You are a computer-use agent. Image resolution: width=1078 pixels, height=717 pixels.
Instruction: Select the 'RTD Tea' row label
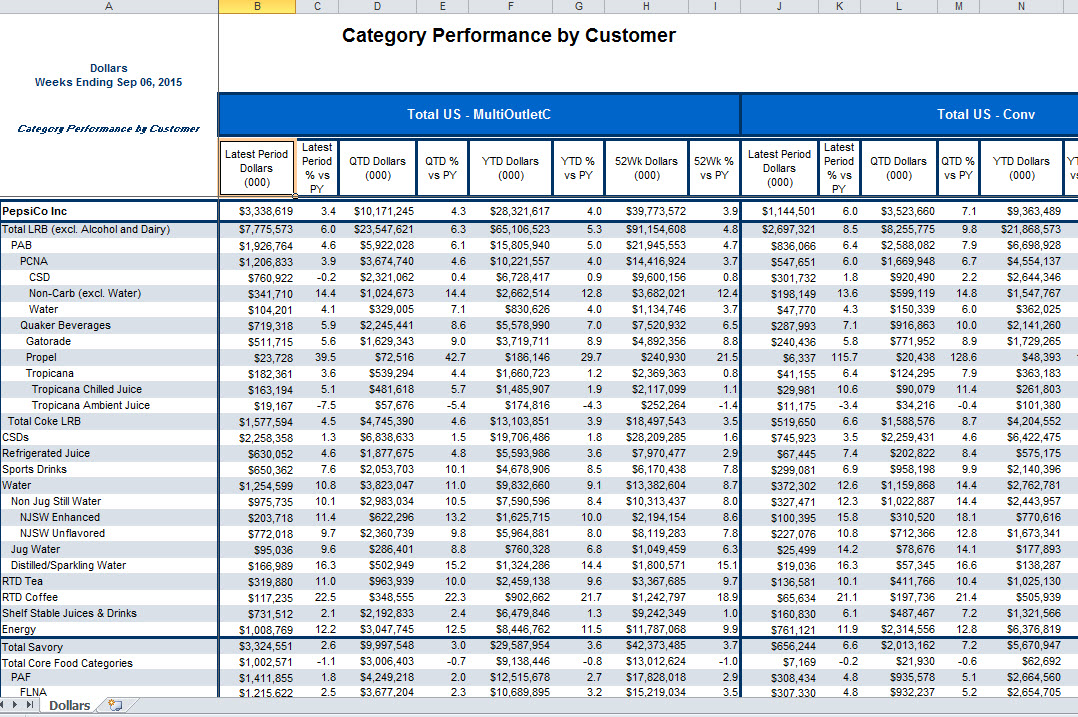click(x=23, y=582)
